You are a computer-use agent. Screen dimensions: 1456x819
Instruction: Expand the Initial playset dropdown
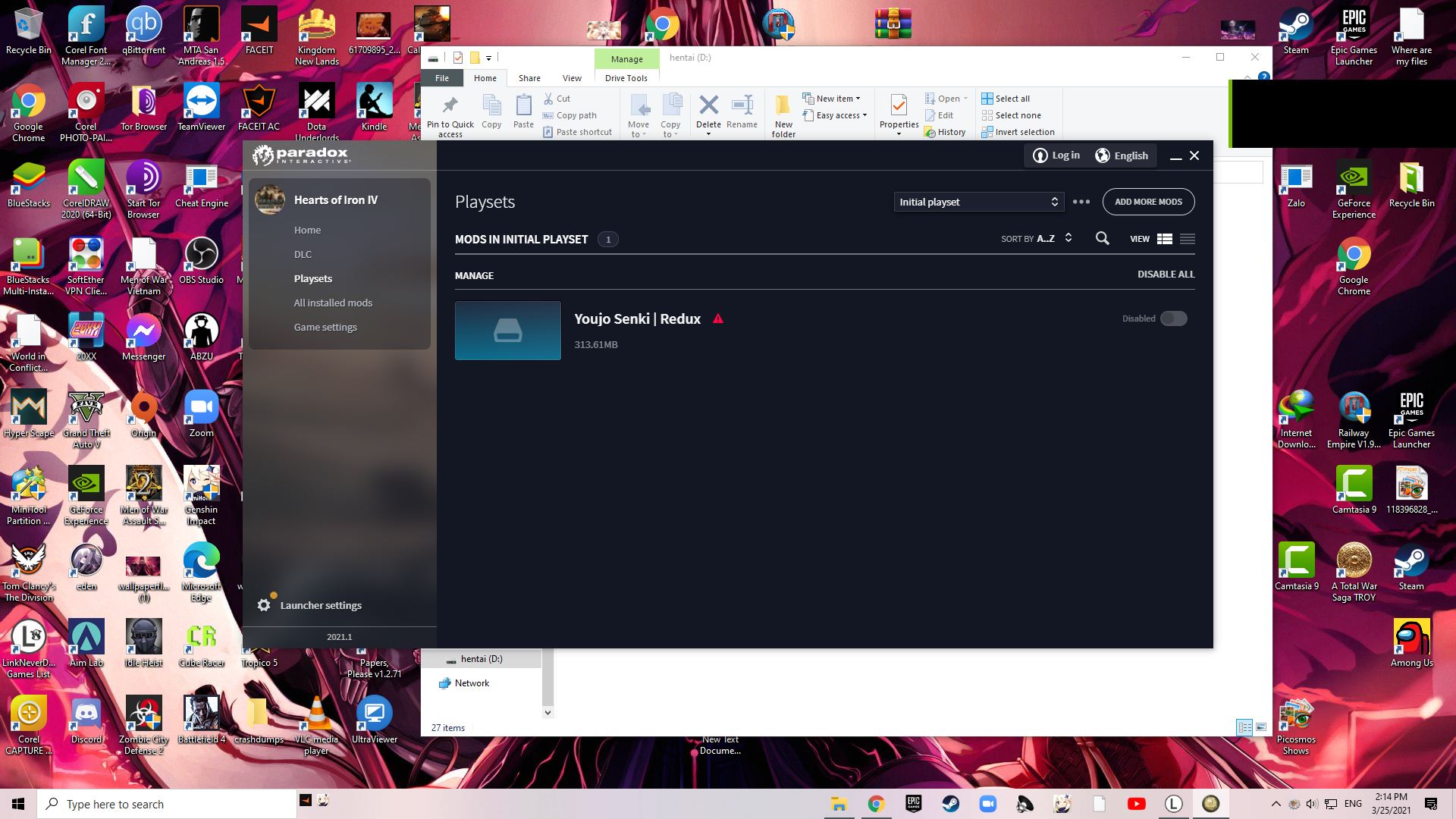pyautogui.click(x=978, y=202)
